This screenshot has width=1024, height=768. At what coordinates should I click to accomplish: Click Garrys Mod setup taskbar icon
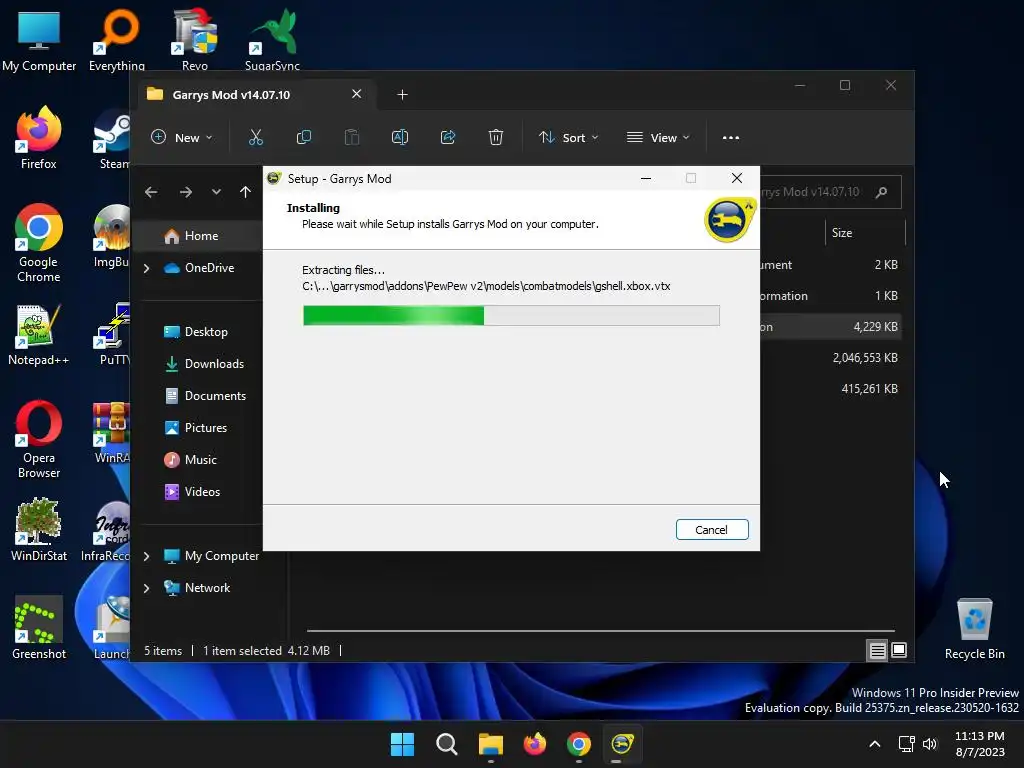(622, 744)
